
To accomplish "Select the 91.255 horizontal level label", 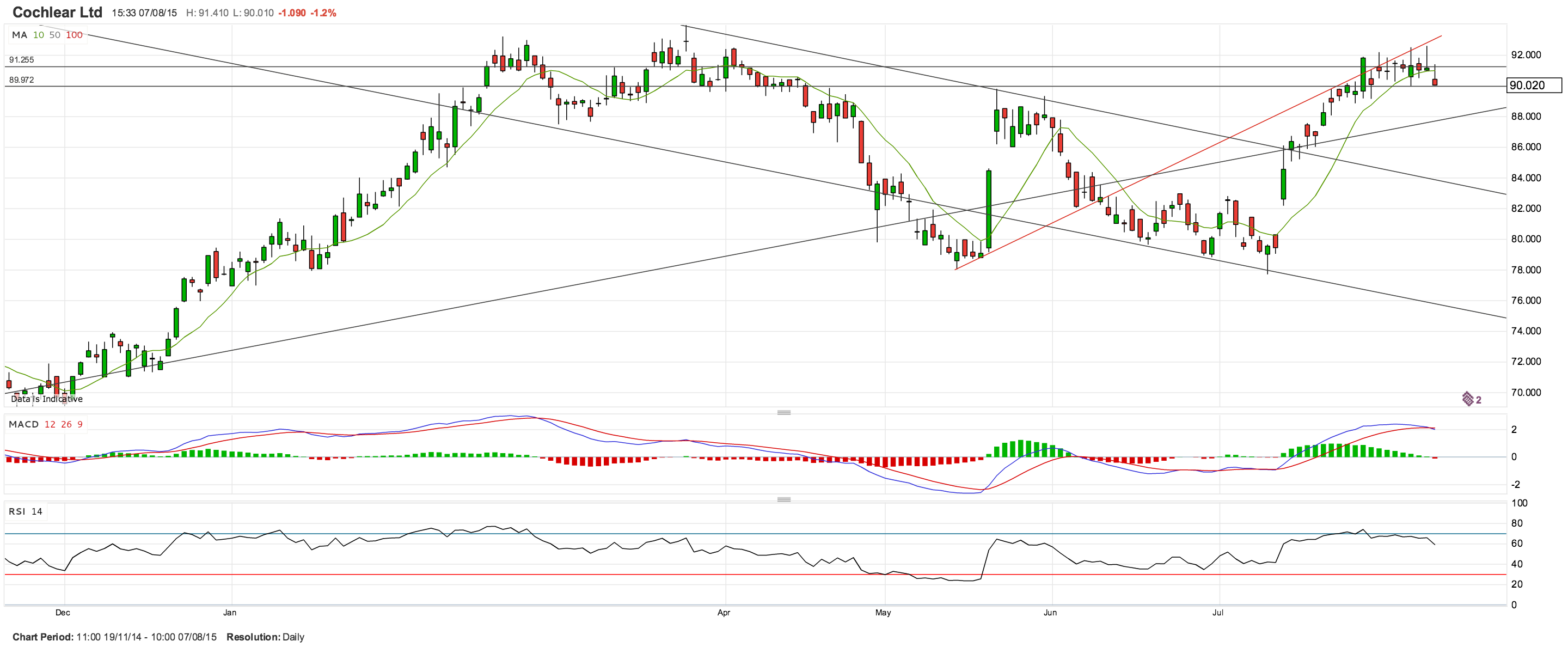I will [21, 60].
